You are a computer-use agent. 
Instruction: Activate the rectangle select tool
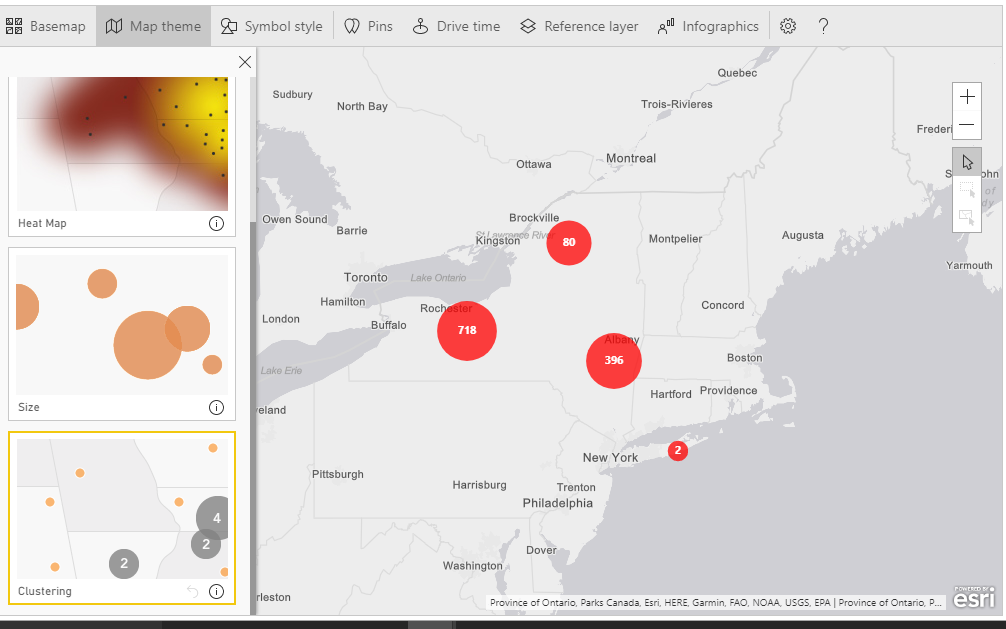pos(967,190)
